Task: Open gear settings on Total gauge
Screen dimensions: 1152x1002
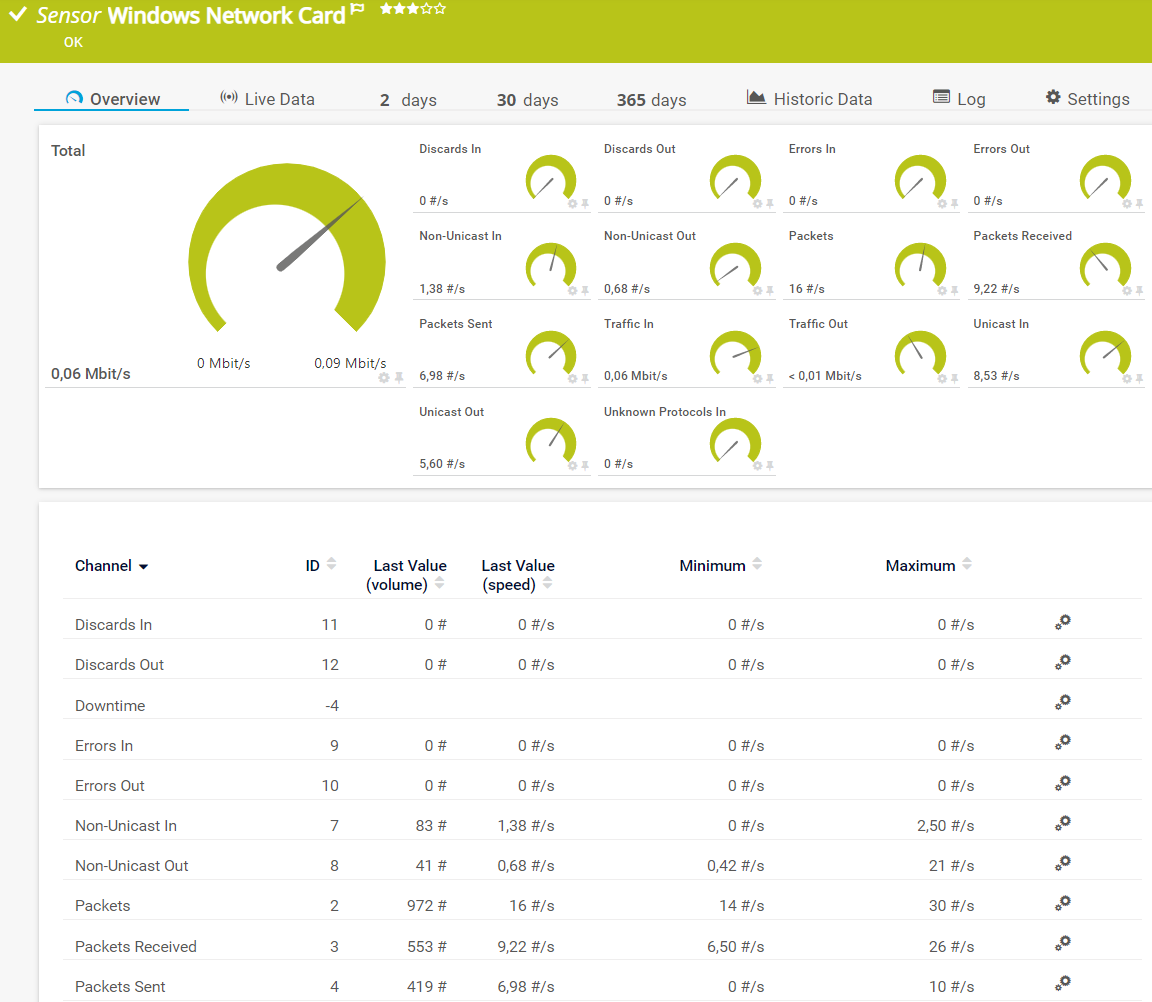Action: [x=384, y=378]
